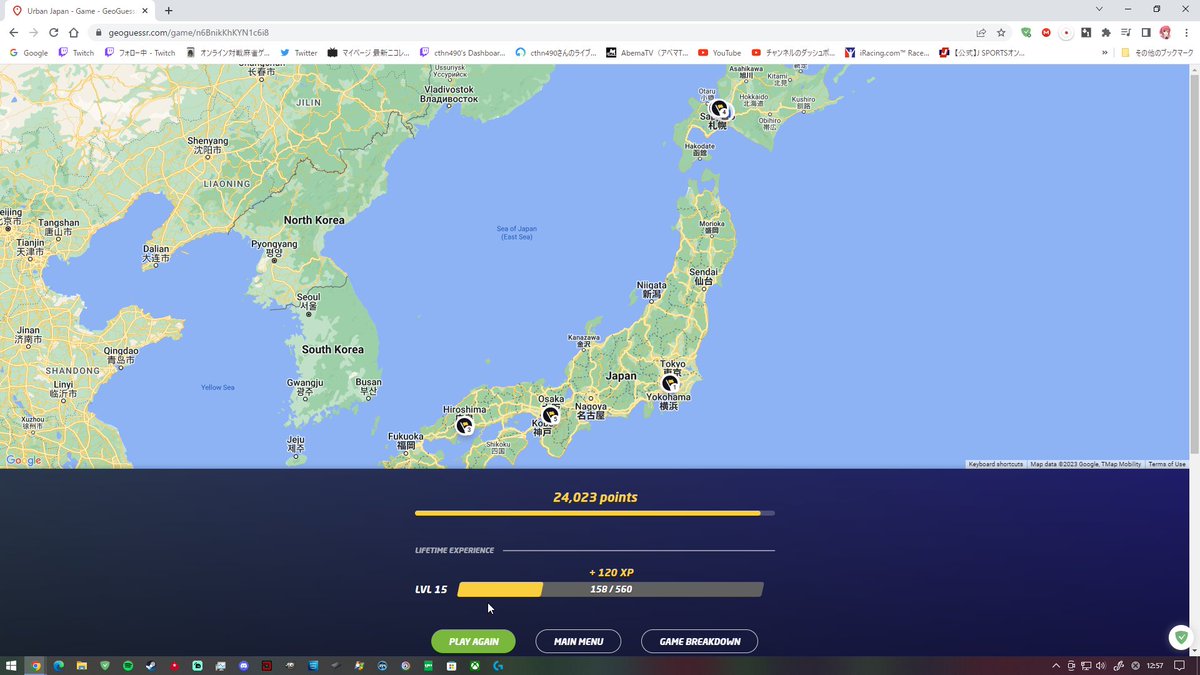Click the Busan label on map
Viewport: 1200px width, 675px height.
click(369, 387)
